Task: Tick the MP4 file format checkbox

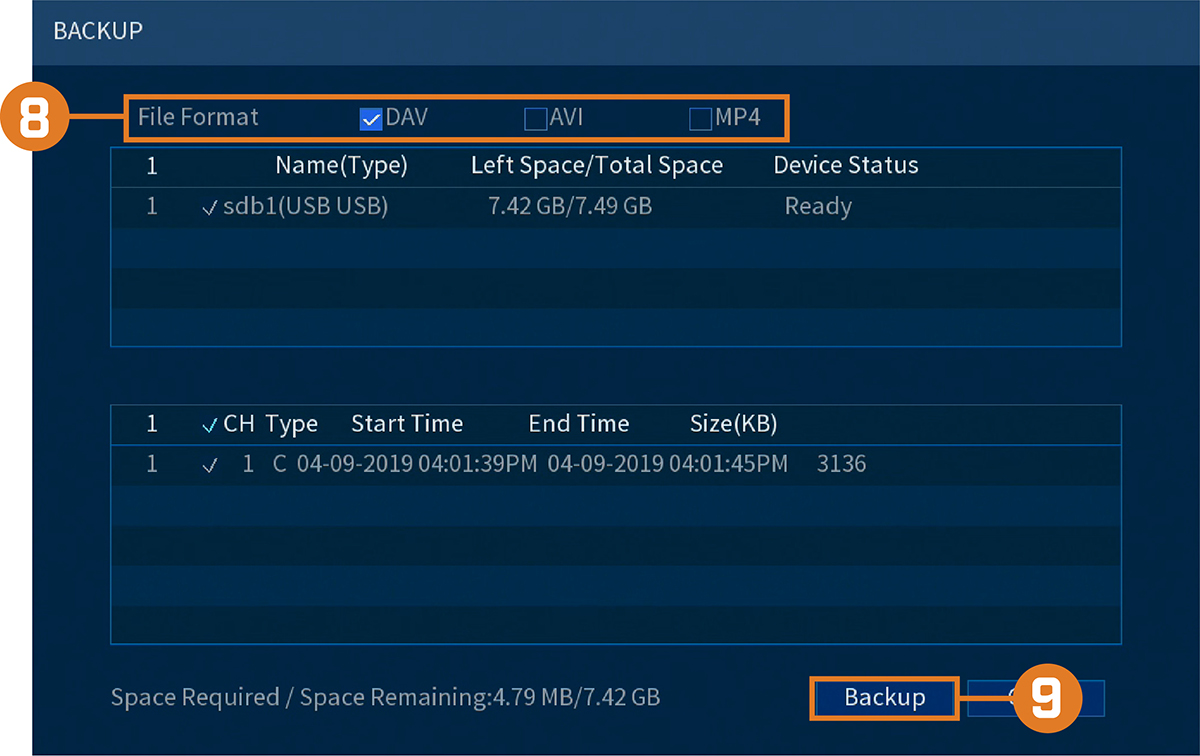Action: [701, 120]
